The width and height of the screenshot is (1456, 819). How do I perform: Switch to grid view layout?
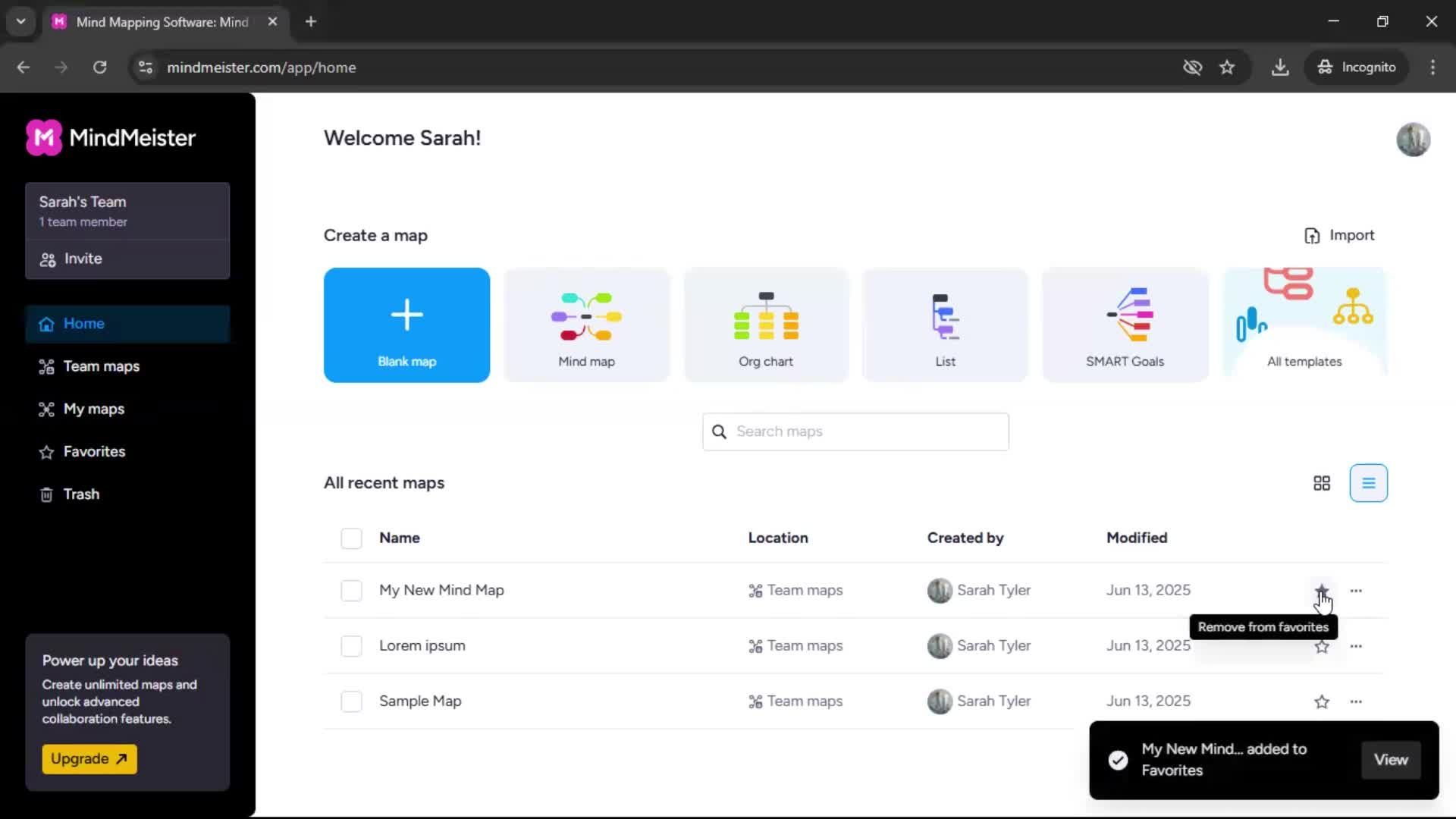(1322, 483)
